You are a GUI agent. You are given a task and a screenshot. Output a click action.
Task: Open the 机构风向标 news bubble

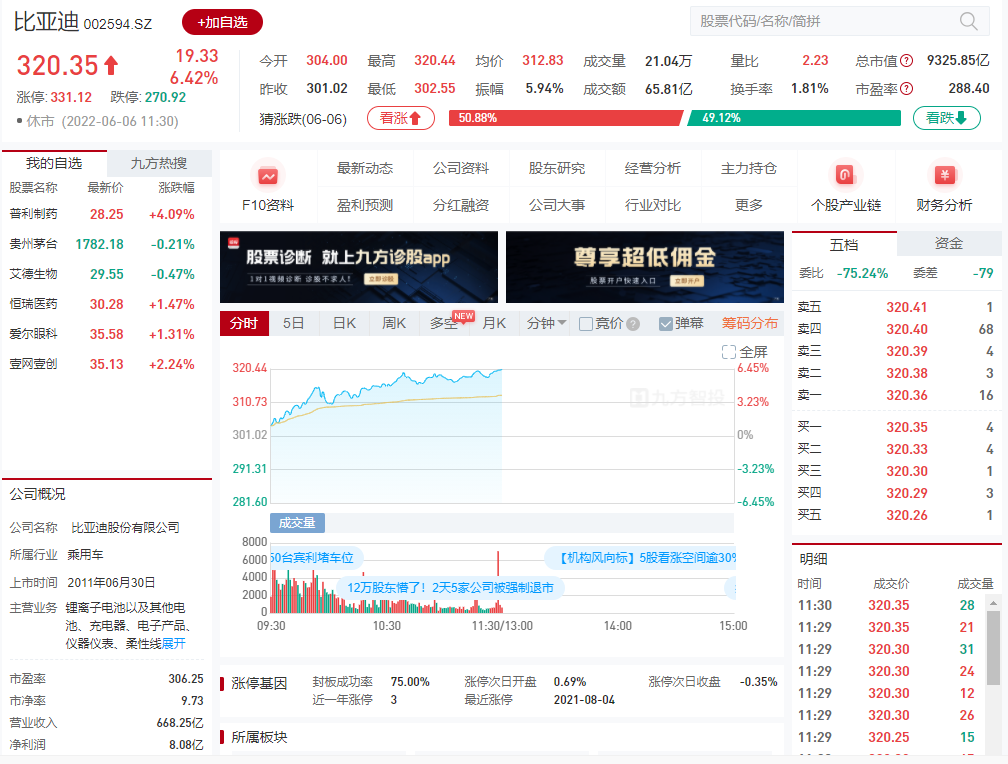pos(640,558)
